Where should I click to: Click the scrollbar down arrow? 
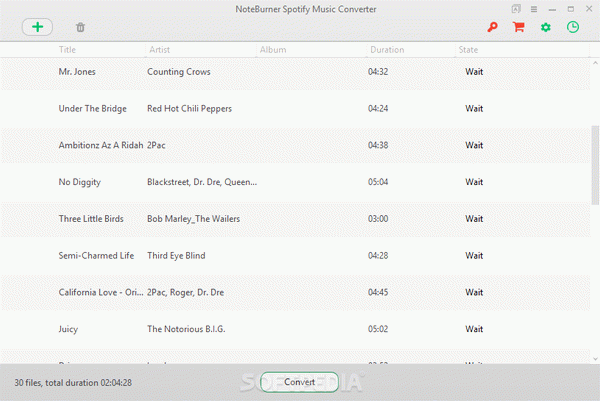click(x=595, y=359)
